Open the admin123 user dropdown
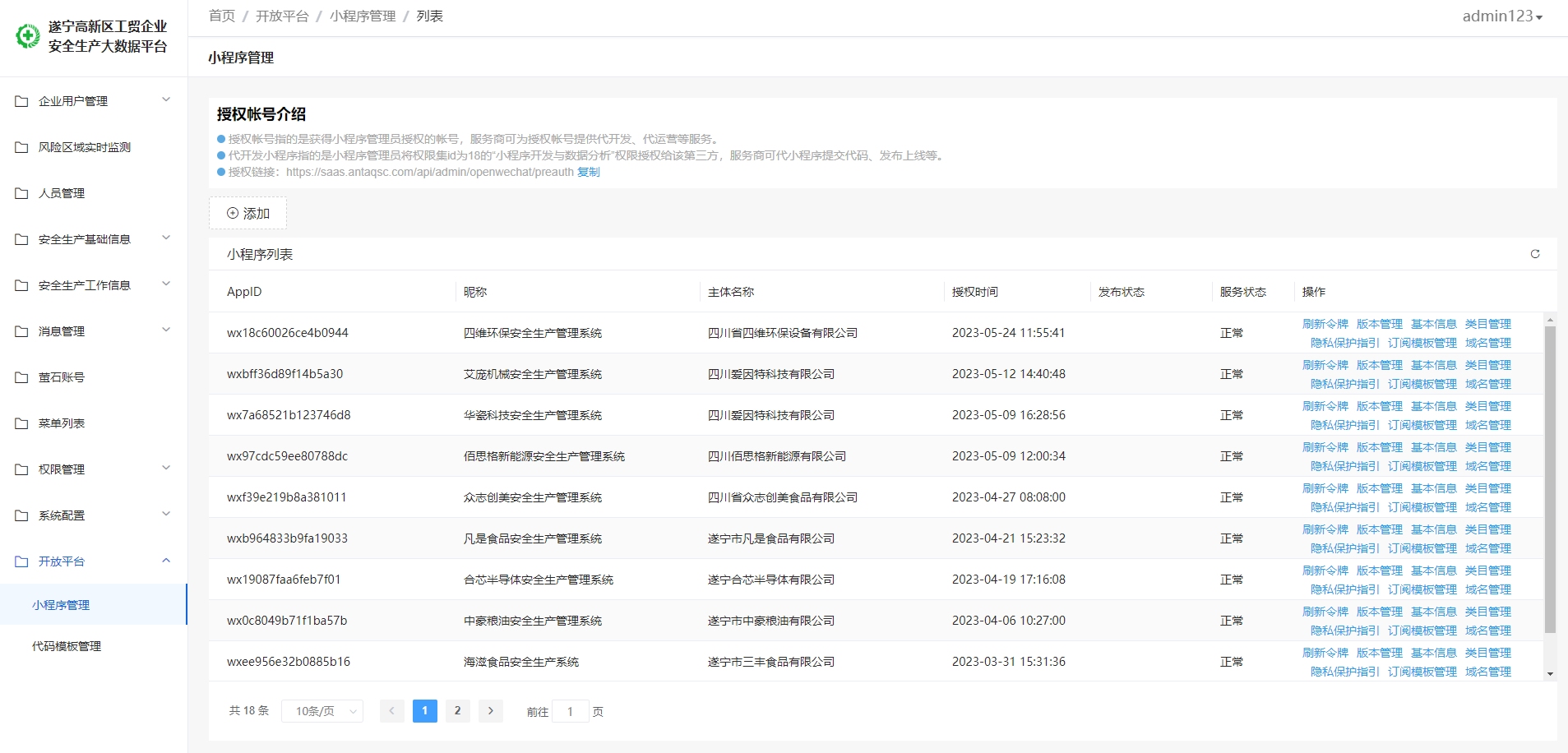1568x753 pixels. tap(1502, 16)
